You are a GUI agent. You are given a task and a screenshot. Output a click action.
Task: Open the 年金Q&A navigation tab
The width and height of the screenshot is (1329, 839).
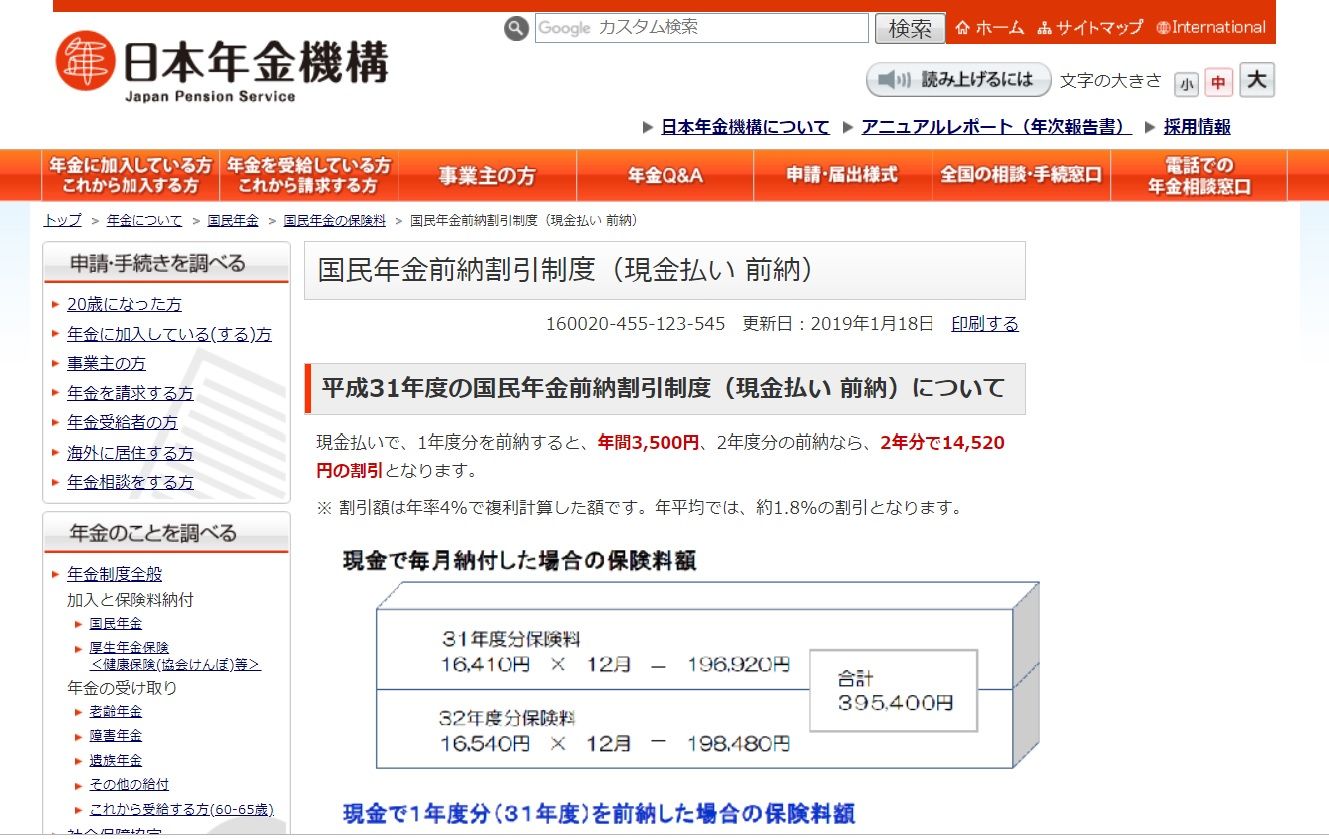click(x=665, y=176)
